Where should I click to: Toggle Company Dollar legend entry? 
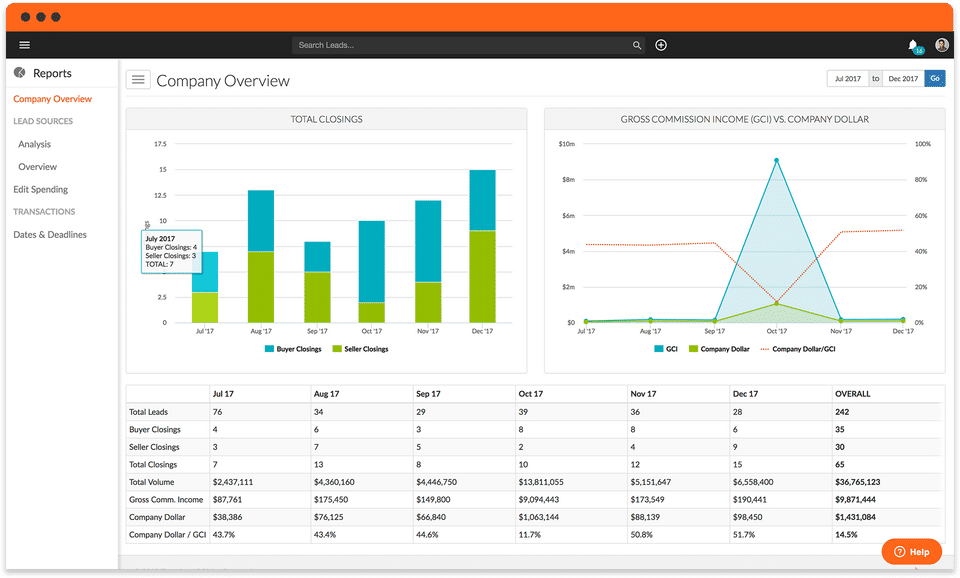click(719, 349)
